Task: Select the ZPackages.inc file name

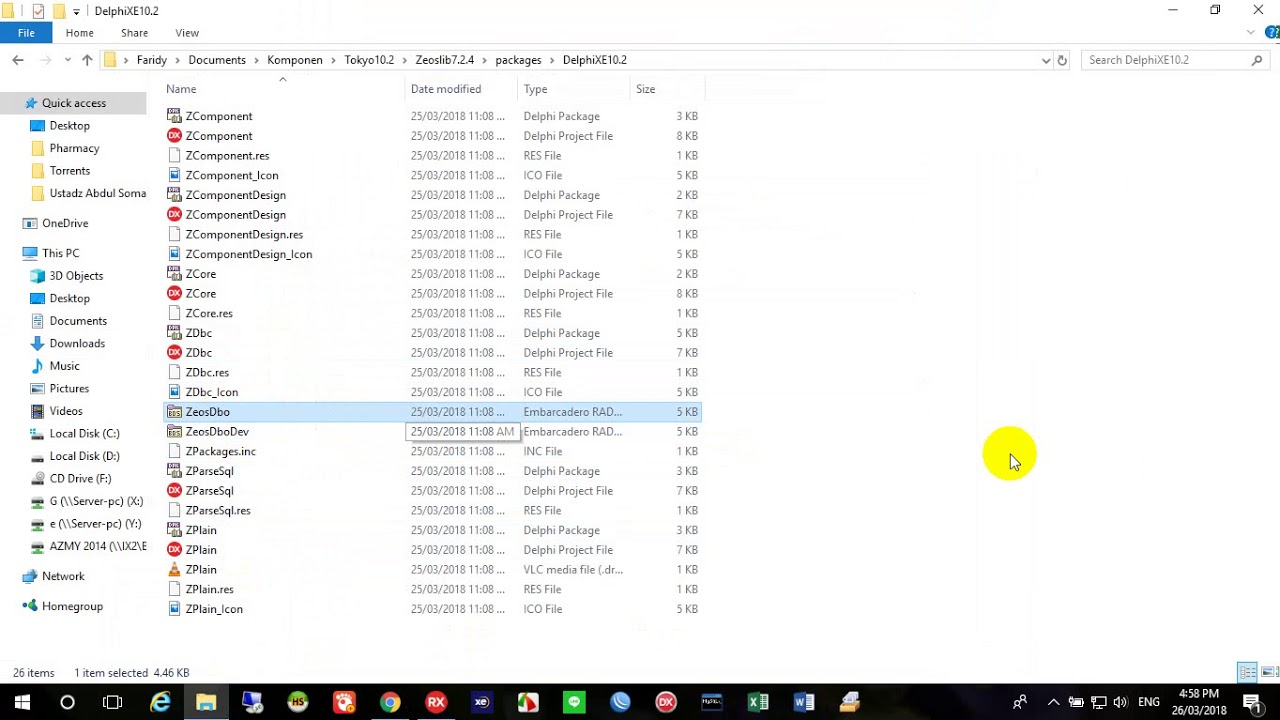Action: pos(220,452)
